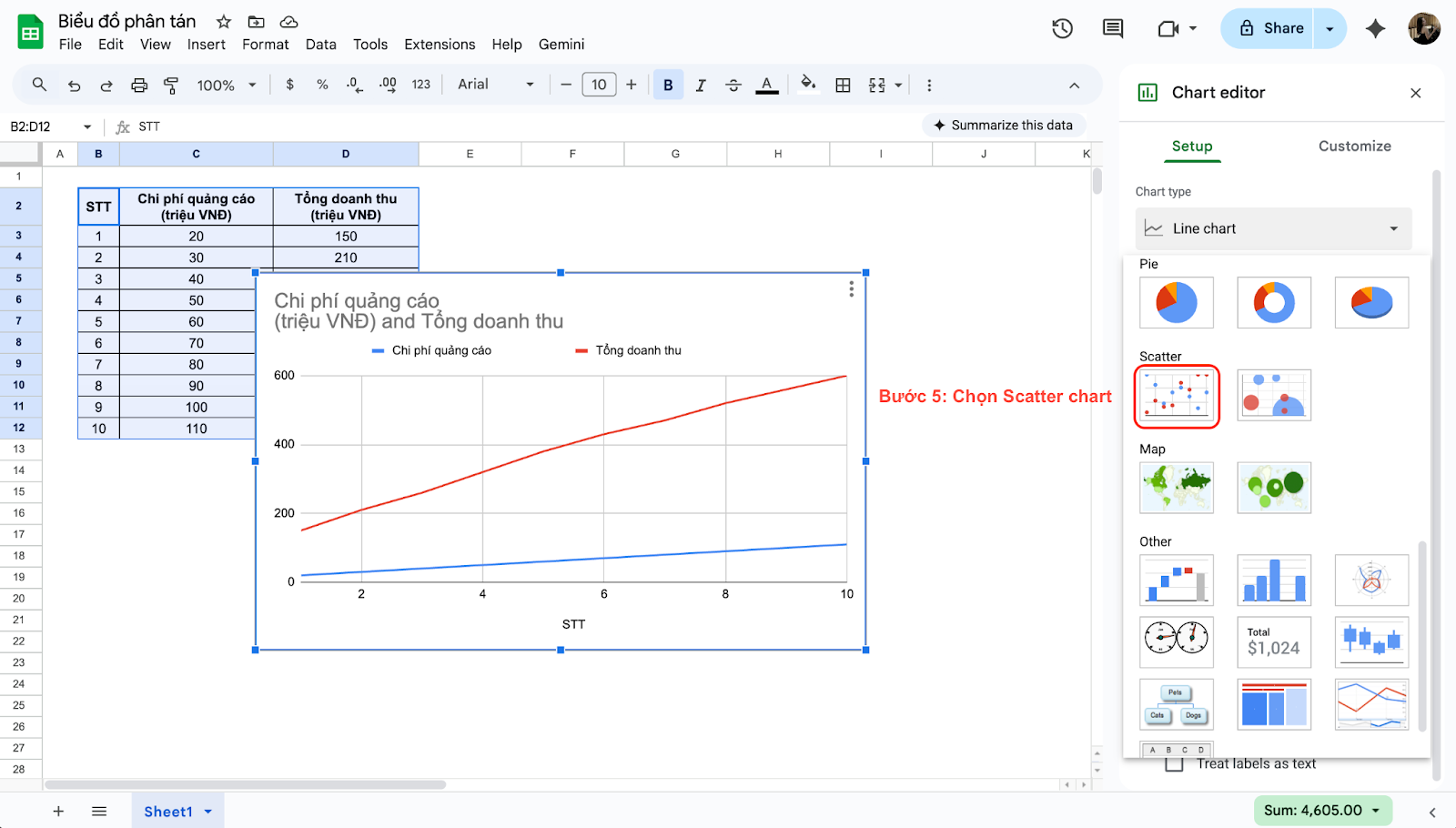Open the borders tool
This screenshot has height=828, width=1456.
pyautogui.click(x=843, y=86)
